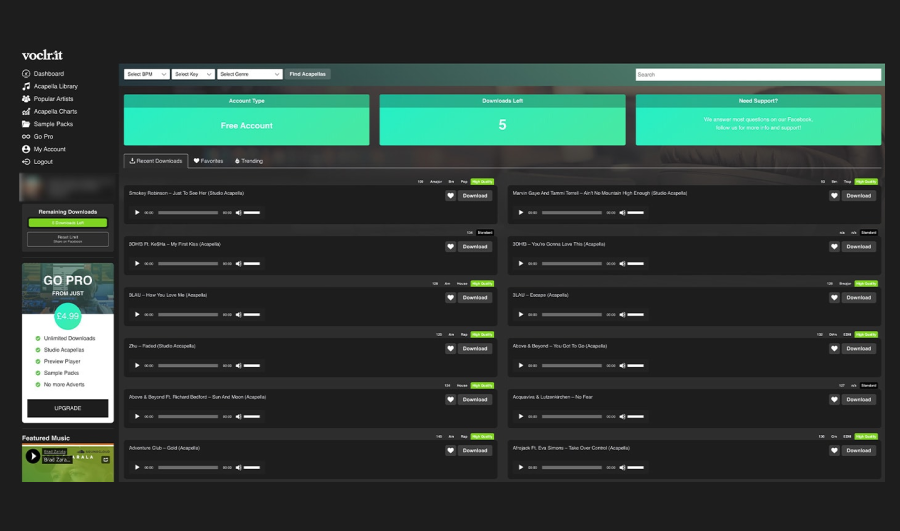Favorite 3LAU How You Love Me
Screen dimensions: 900x531
[451, 298]
